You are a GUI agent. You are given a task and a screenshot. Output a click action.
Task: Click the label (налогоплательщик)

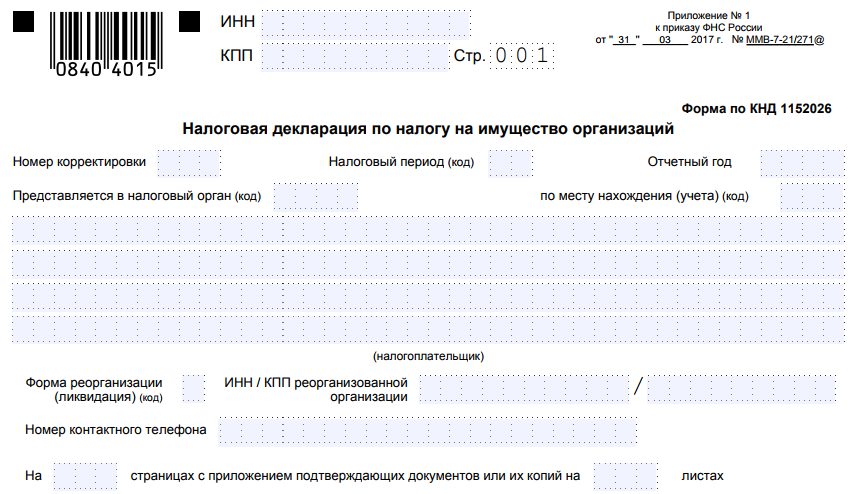click(428, 357)
